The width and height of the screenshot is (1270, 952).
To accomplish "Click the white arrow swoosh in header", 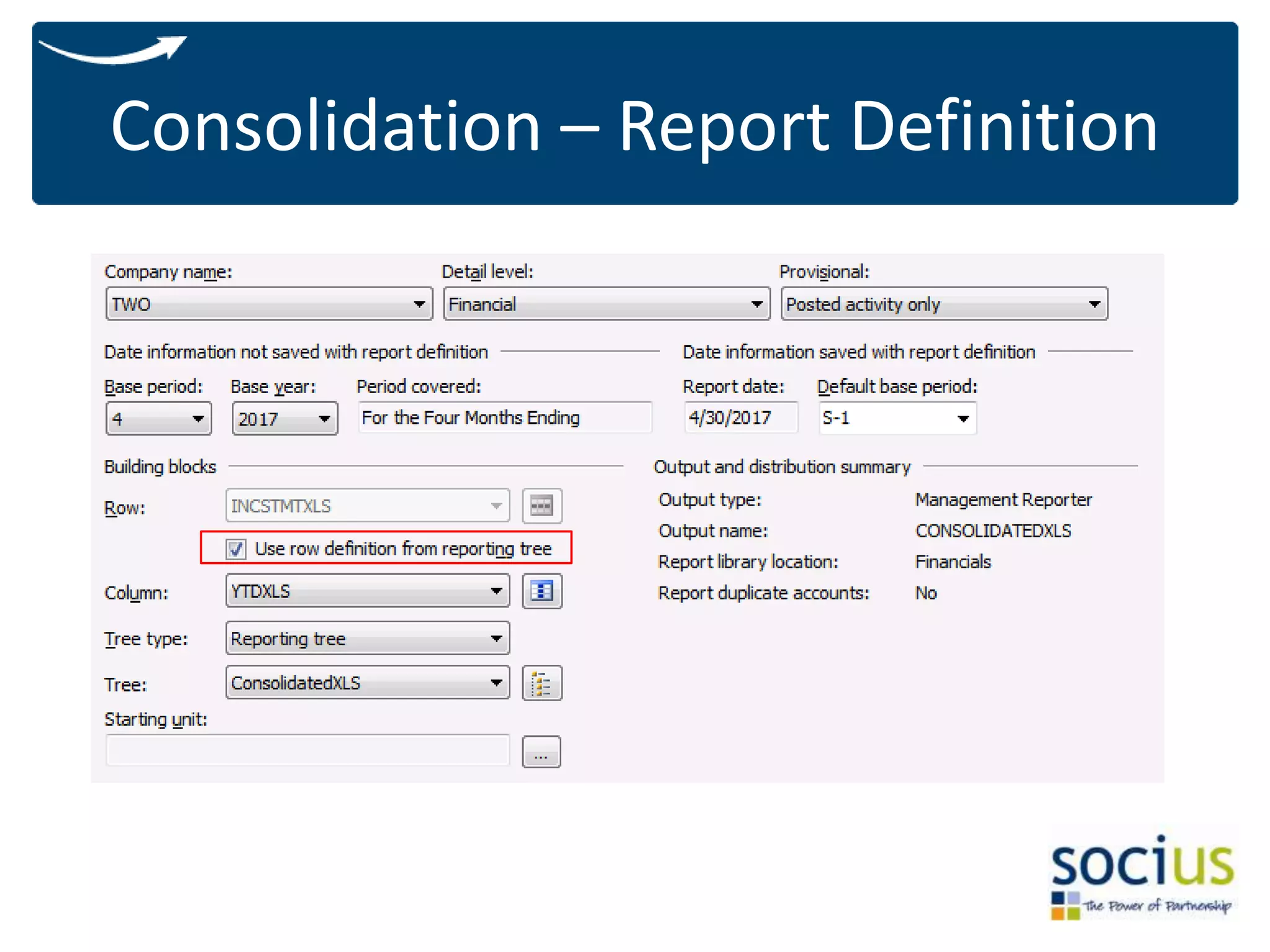I will tap(113, 51).
